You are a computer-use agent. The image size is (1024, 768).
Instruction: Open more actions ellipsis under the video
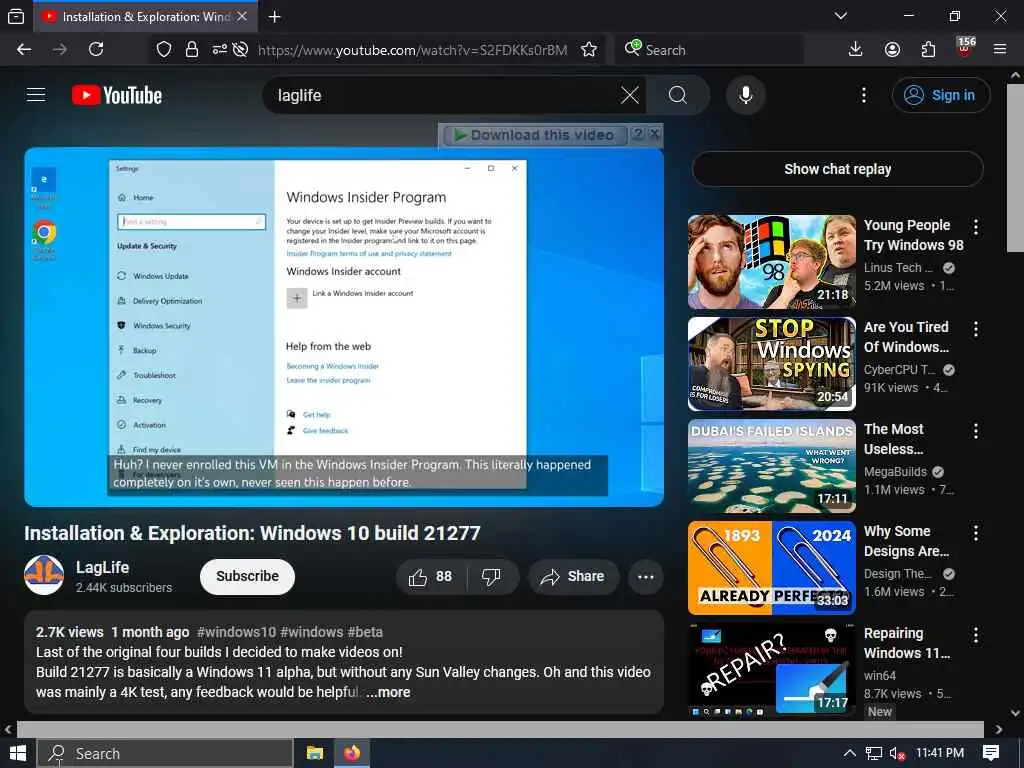click(646, 577)
